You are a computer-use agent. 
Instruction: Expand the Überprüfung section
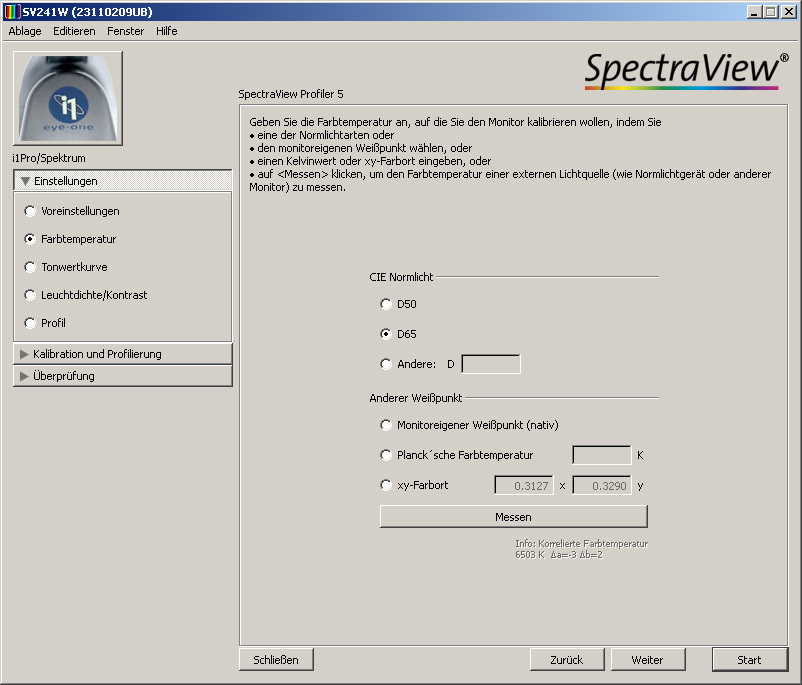[x=123, y=376]
